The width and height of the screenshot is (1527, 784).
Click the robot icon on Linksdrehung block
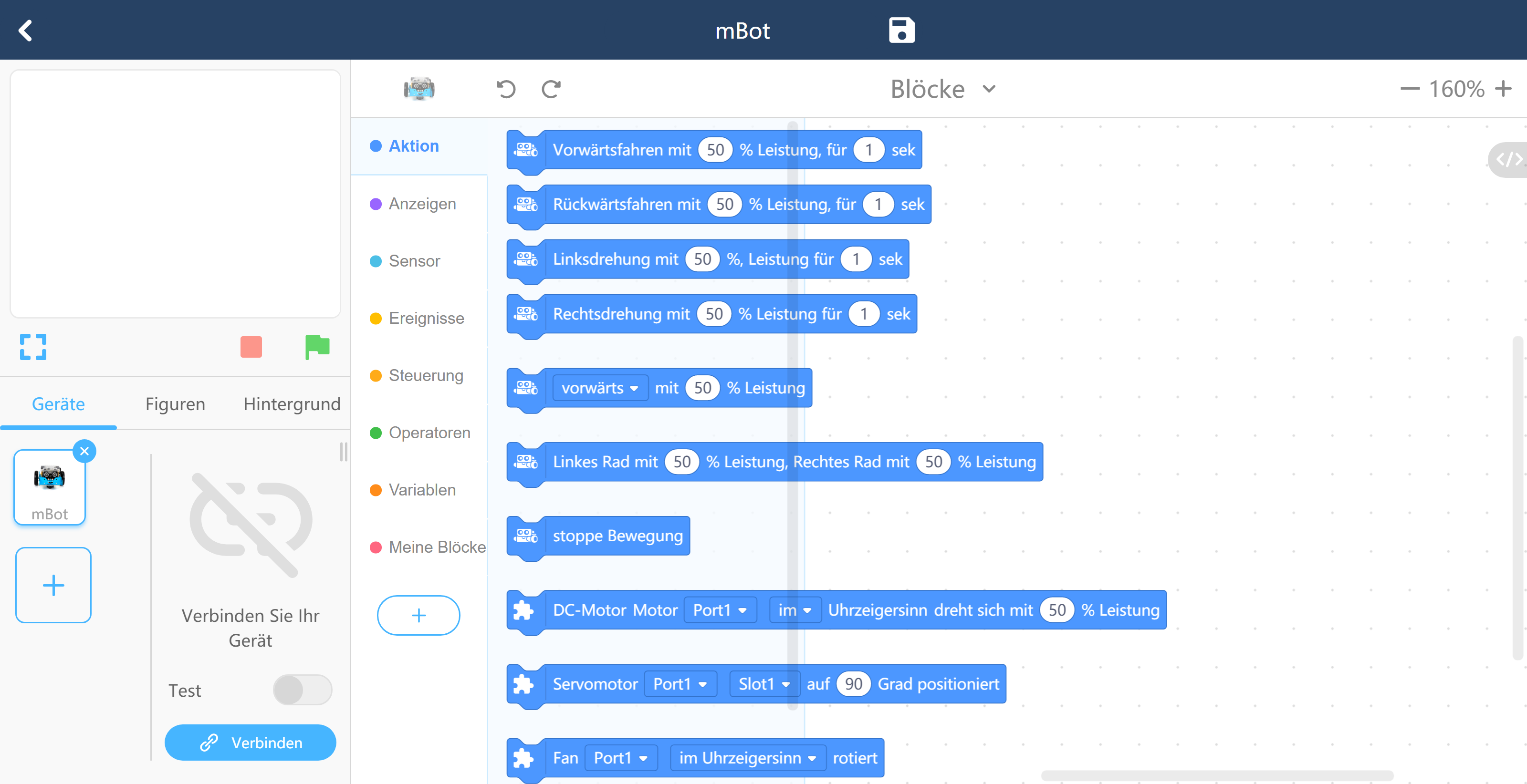tap(526, 259)
